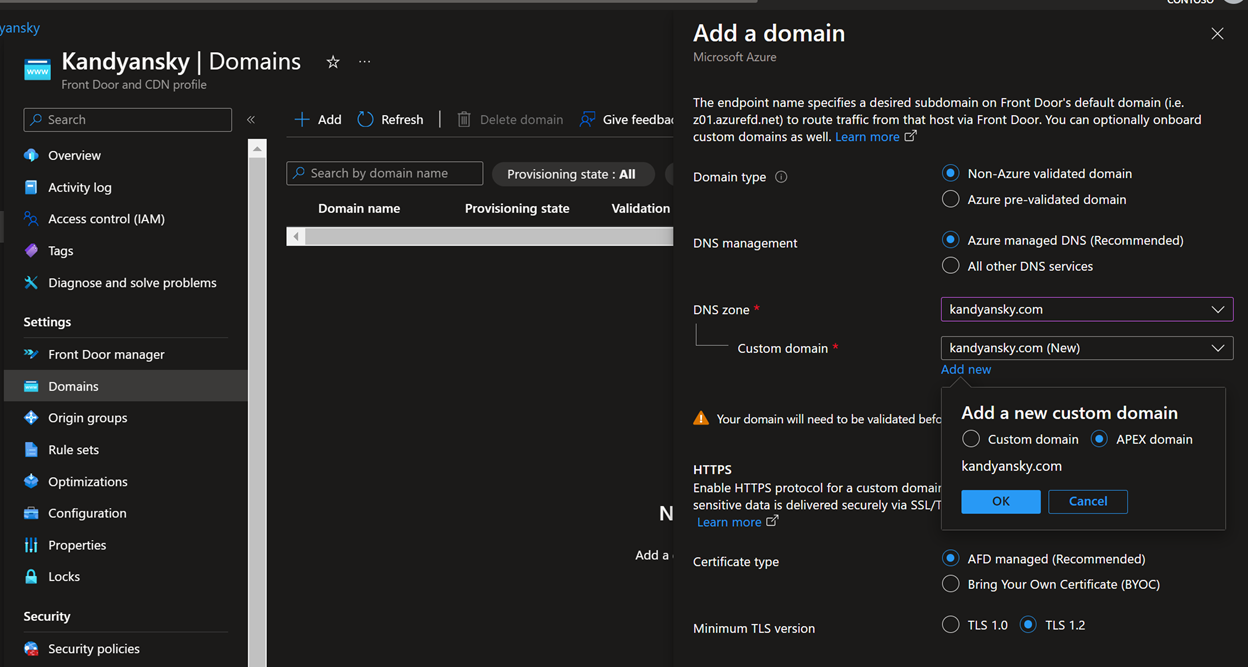Image resolution: width=1248 pixels, height=667 pixels.
Task: Open Learn more link under HTTPS section
Action: (737, 522)
